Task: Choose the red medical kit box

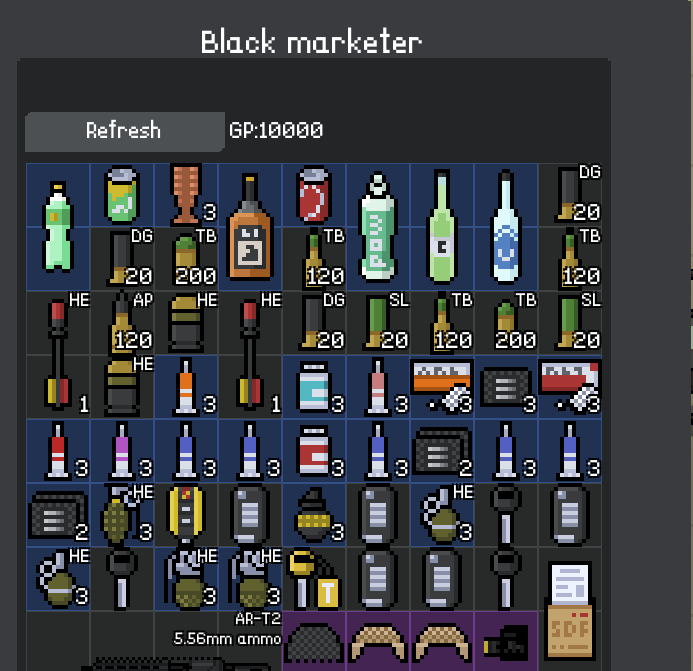Action: [x=570, y=387]
